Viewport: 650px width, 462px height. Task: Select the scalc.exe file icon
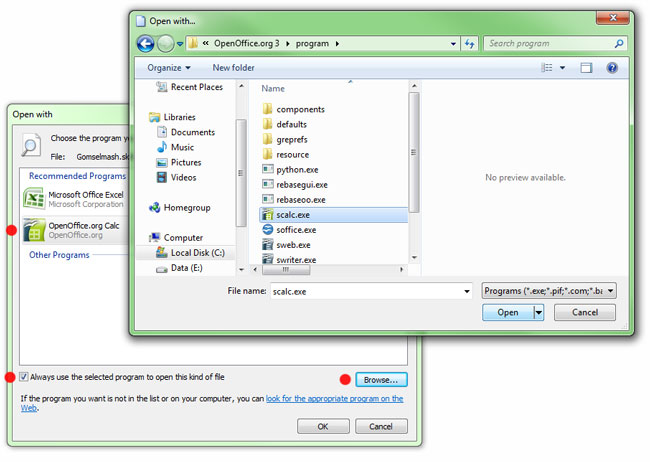(x=268, y=215)
